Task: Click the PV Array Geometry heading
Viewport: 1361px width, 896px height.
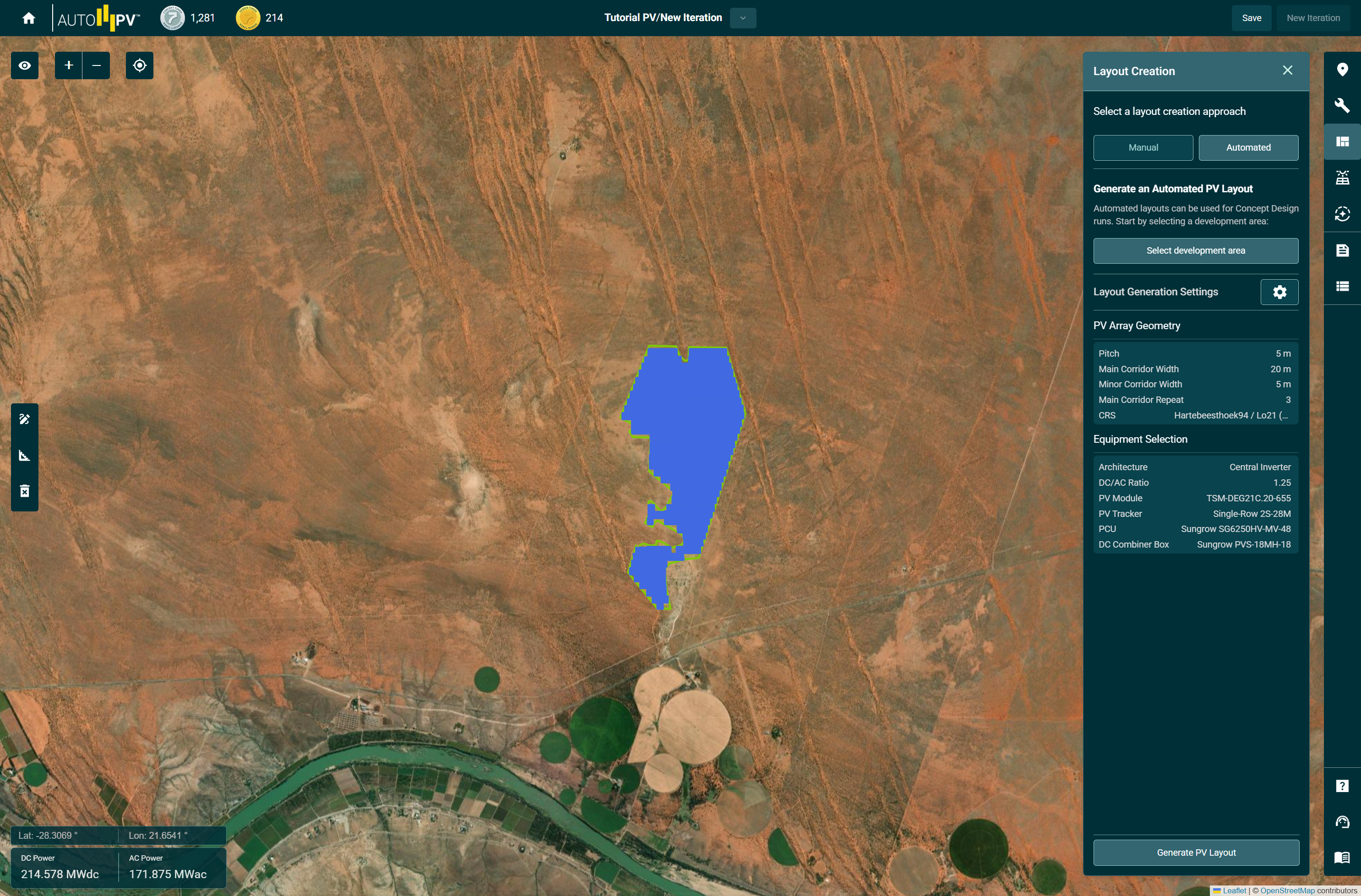Action: tap(1136, 326)
